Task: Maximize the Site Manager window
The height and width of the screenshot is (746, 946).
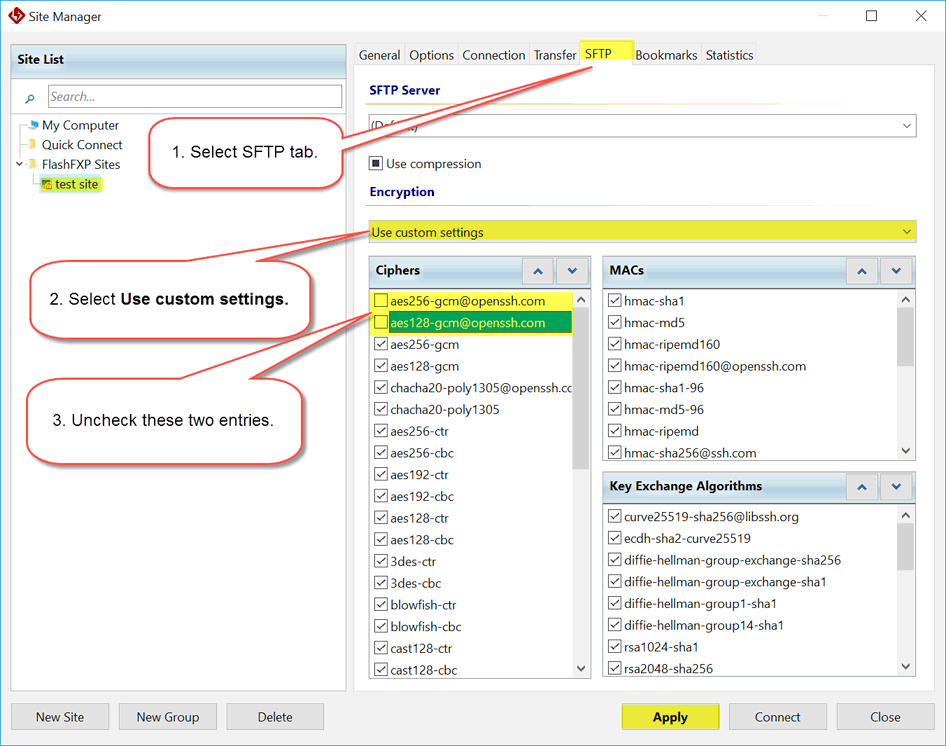Action: pyautogui.click(x=871, y=16)
